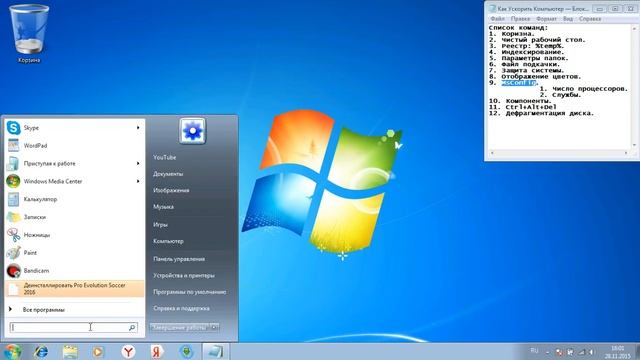This screenshot has width=640, height=360.
Task: Open the Вид menu in Notepad
Action: [568, 19]
